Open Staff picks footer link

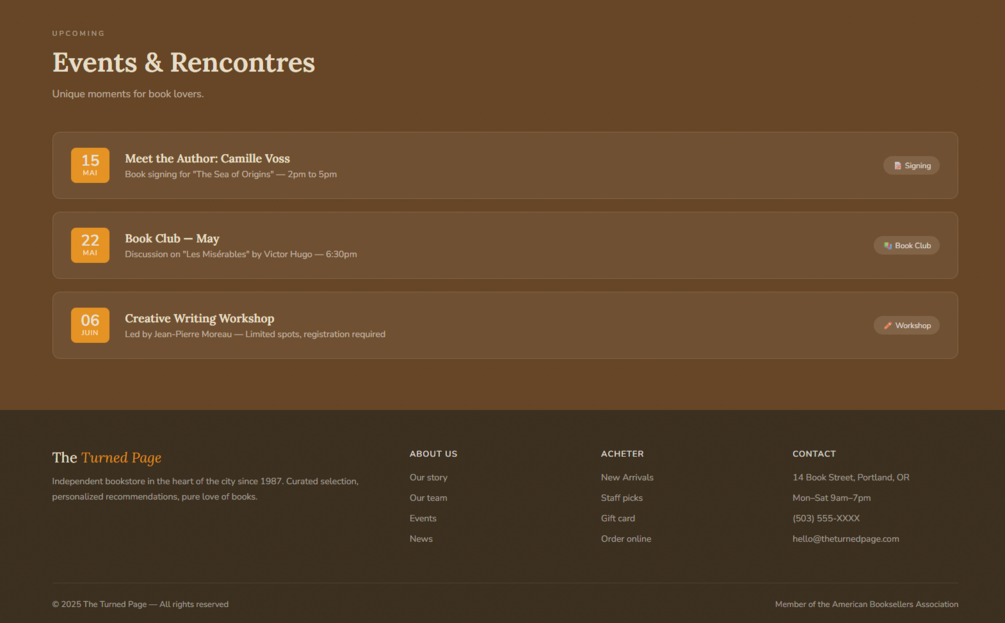click(x=622, y=498)
